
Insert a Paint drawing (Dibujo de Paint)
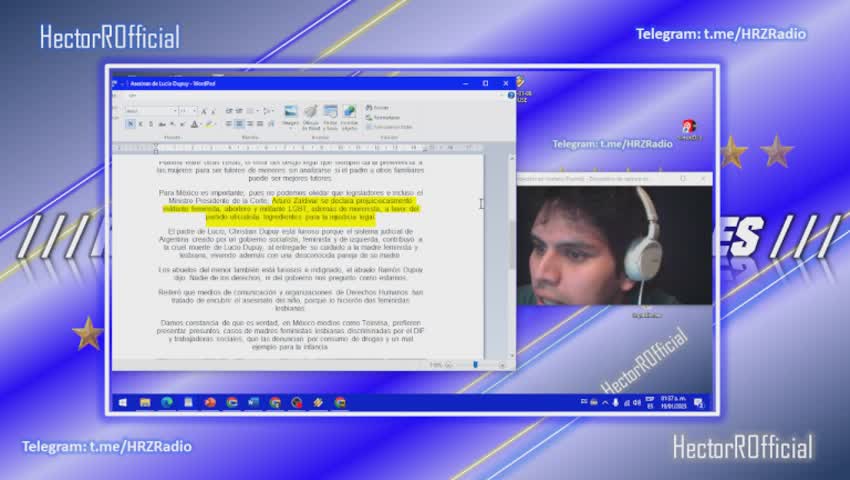coord(311,117)
